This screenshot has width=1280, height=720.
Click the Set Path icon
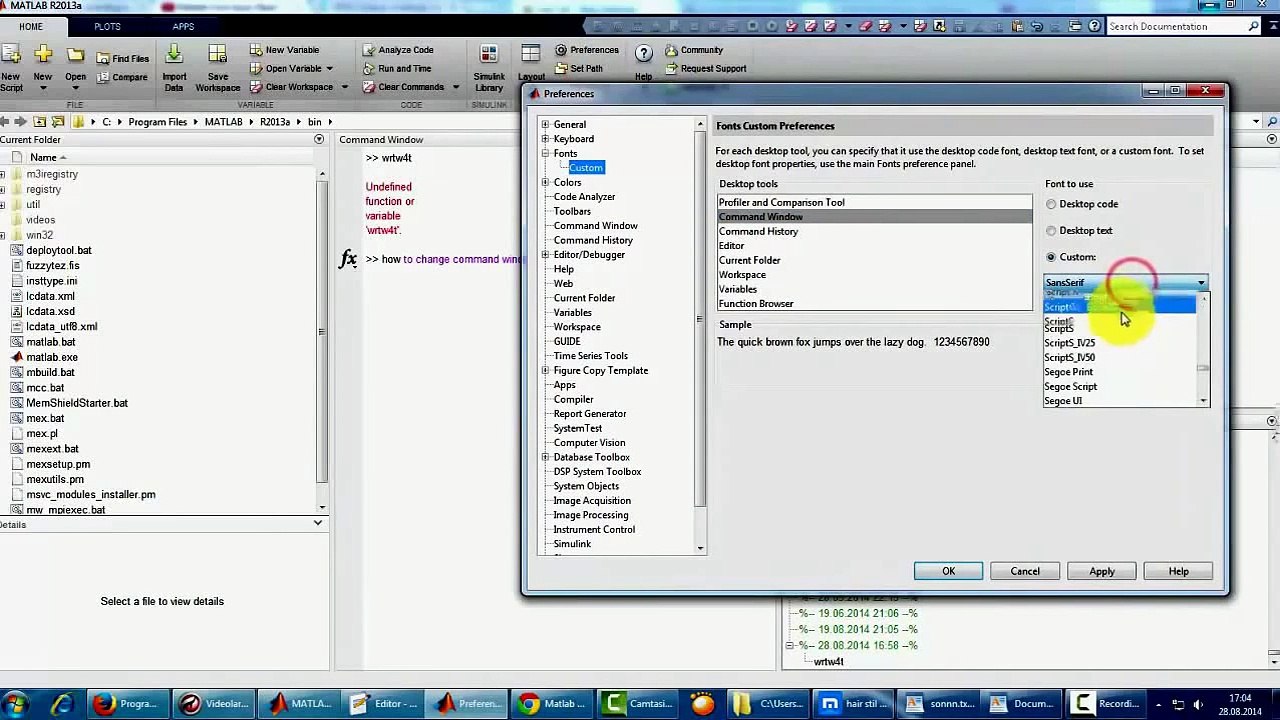[561, 68]
